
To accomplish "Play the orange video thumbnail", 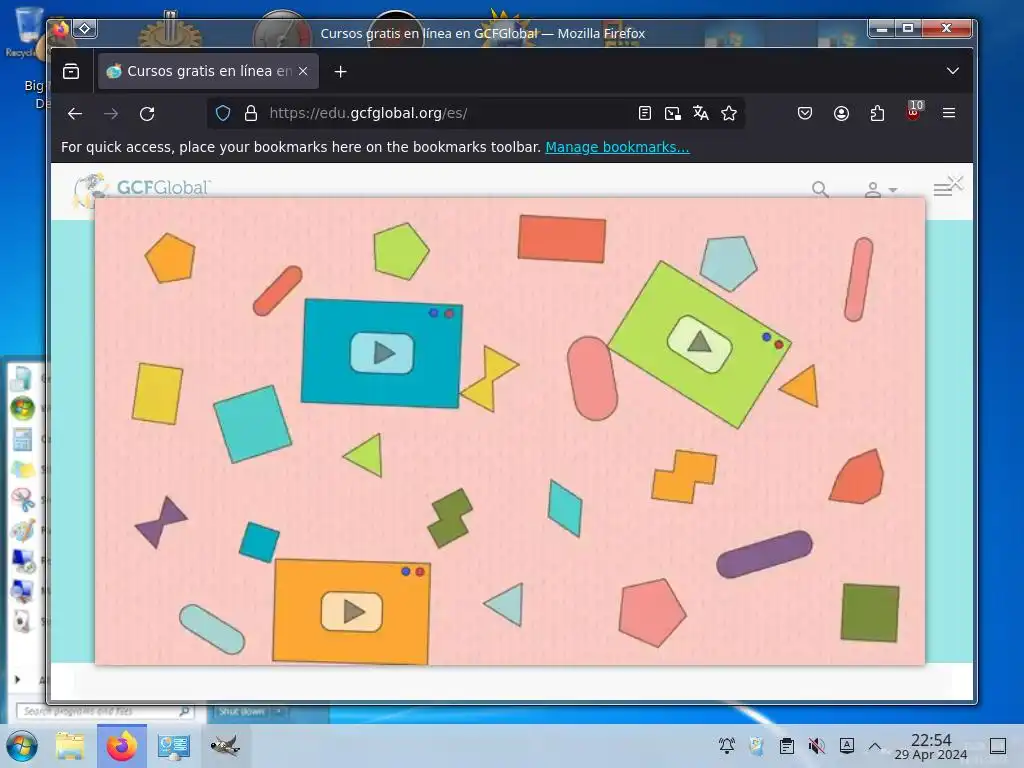I will coord(351,611).
